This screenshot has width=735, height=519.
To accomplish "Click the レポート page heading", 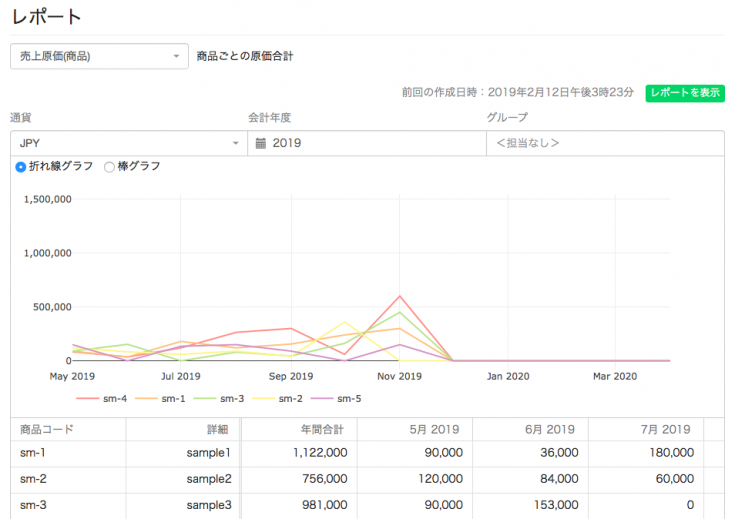I will pyautogui.click(x=46, y=17).
